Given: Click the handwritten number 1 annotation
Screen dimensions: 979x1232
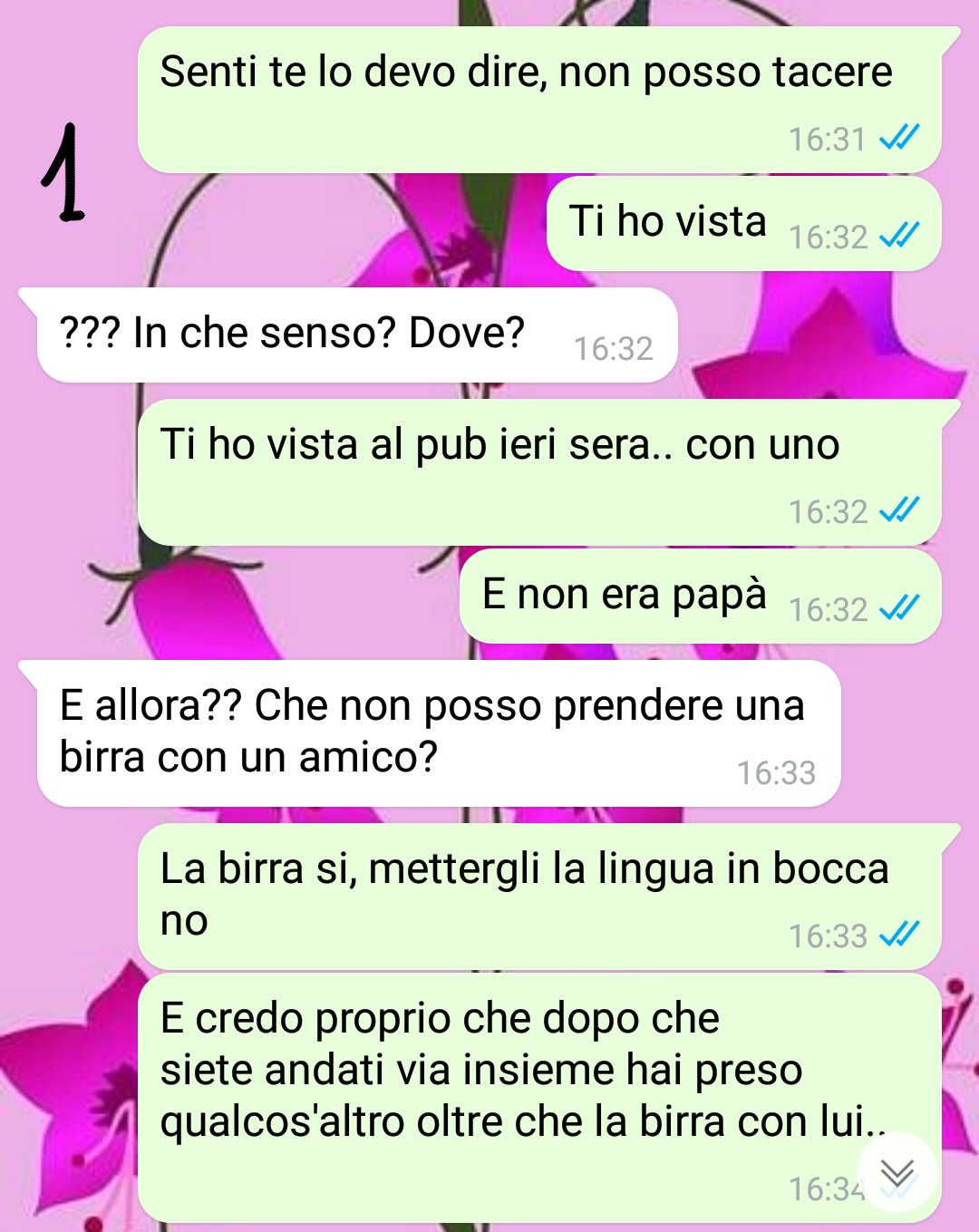Looking at the screenshot, I should point(63,172).
